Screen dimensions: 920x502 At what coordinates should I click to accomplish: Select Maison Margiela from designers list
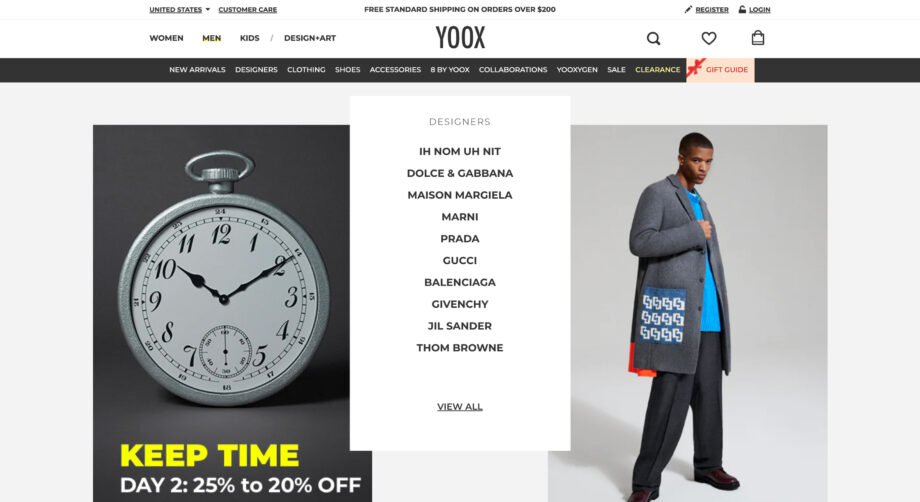(x=459, y=195)
